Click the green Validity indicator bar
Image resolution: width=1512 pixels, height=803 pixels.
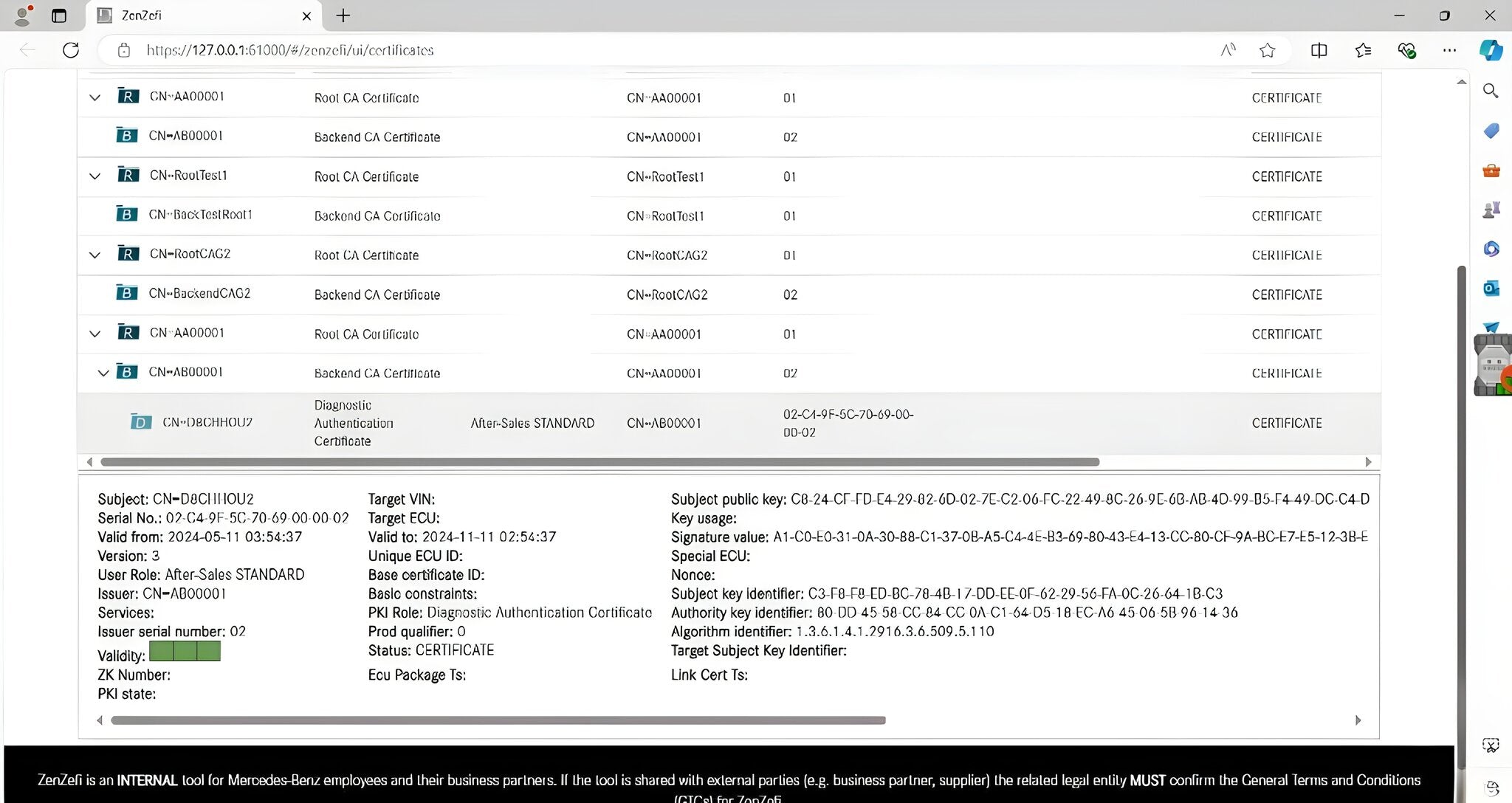185,651
